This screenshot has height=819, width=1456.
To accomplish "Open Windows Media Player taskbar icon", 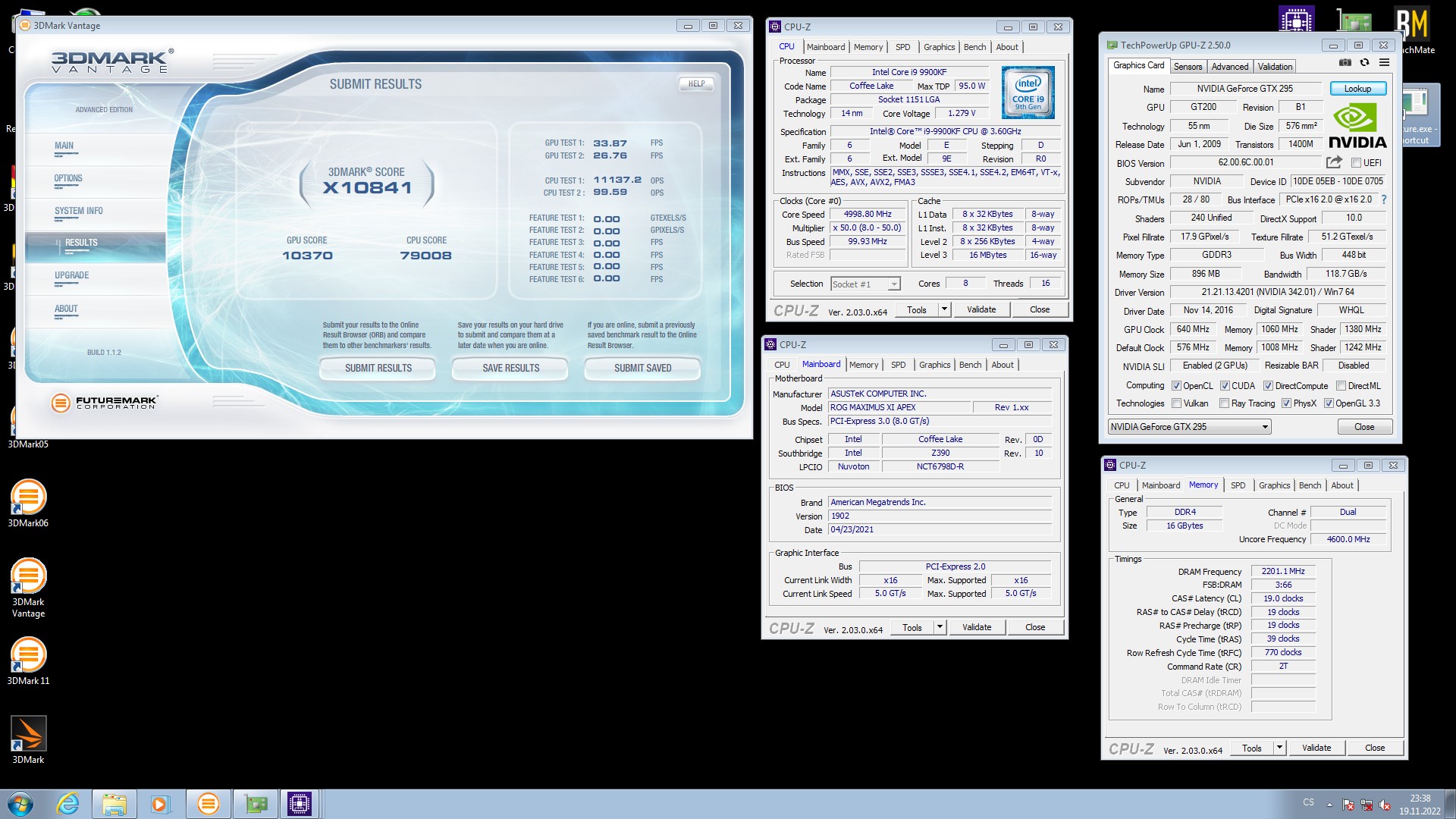I will pyautogui.click(x=160, y=804).
